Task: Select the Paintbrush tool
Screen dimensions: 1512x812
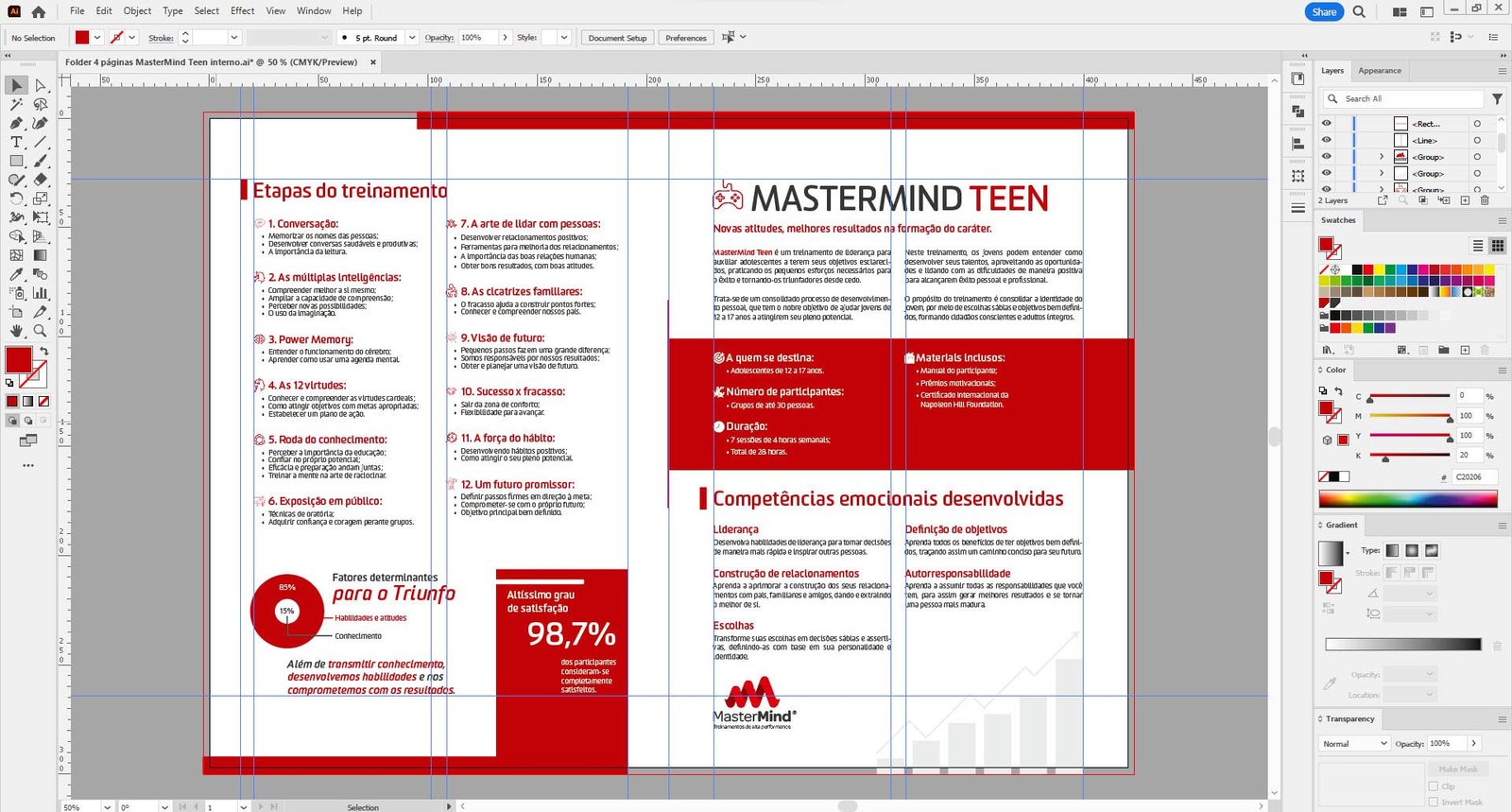Action: [x=41, y=161]
